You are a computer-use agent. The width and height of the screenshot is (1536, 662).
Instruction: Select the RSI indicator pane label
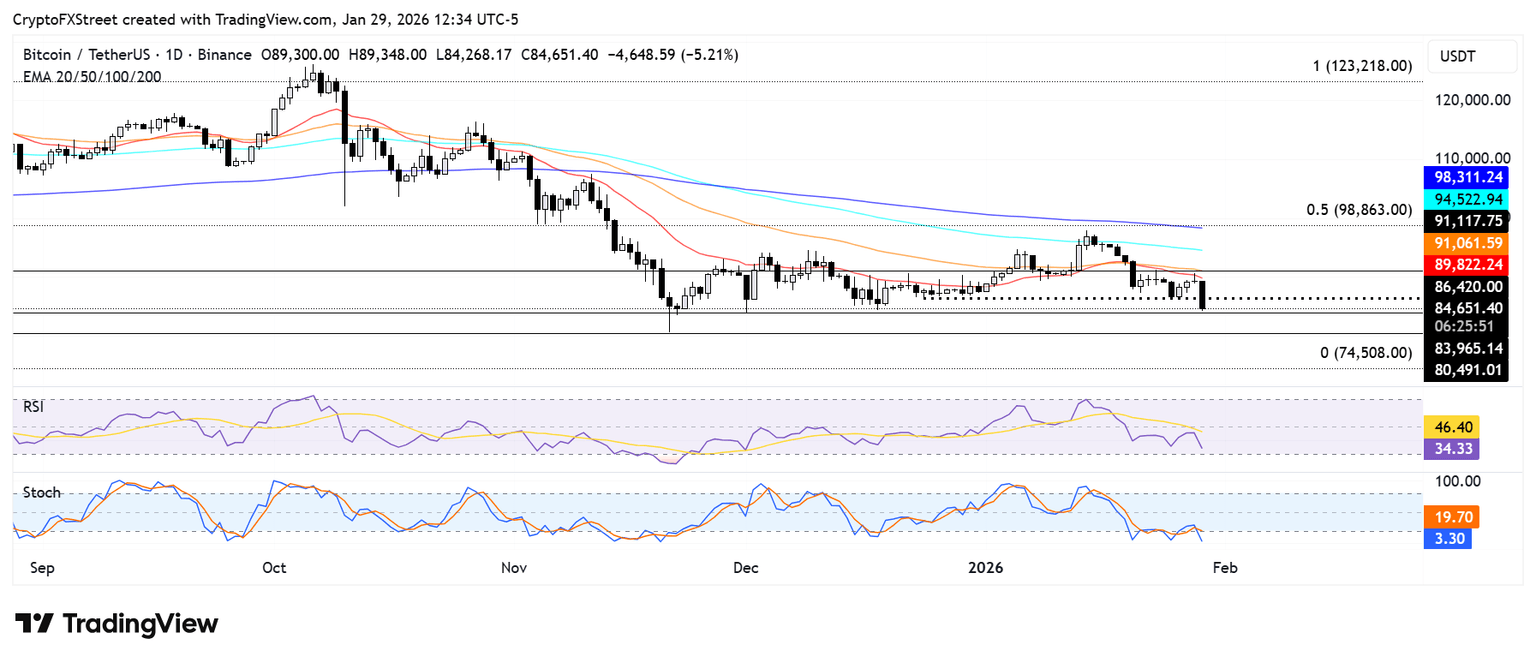[36, 407]
